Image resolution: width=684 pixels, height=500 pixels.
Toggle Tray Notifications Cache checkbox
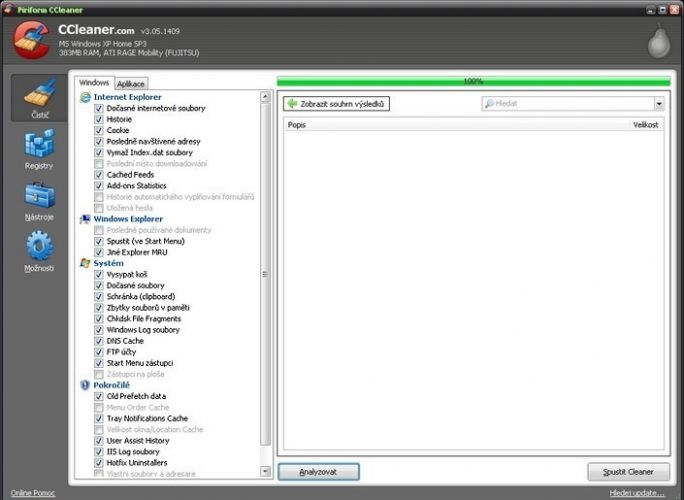pyautogui.click(x=99, y=419)
